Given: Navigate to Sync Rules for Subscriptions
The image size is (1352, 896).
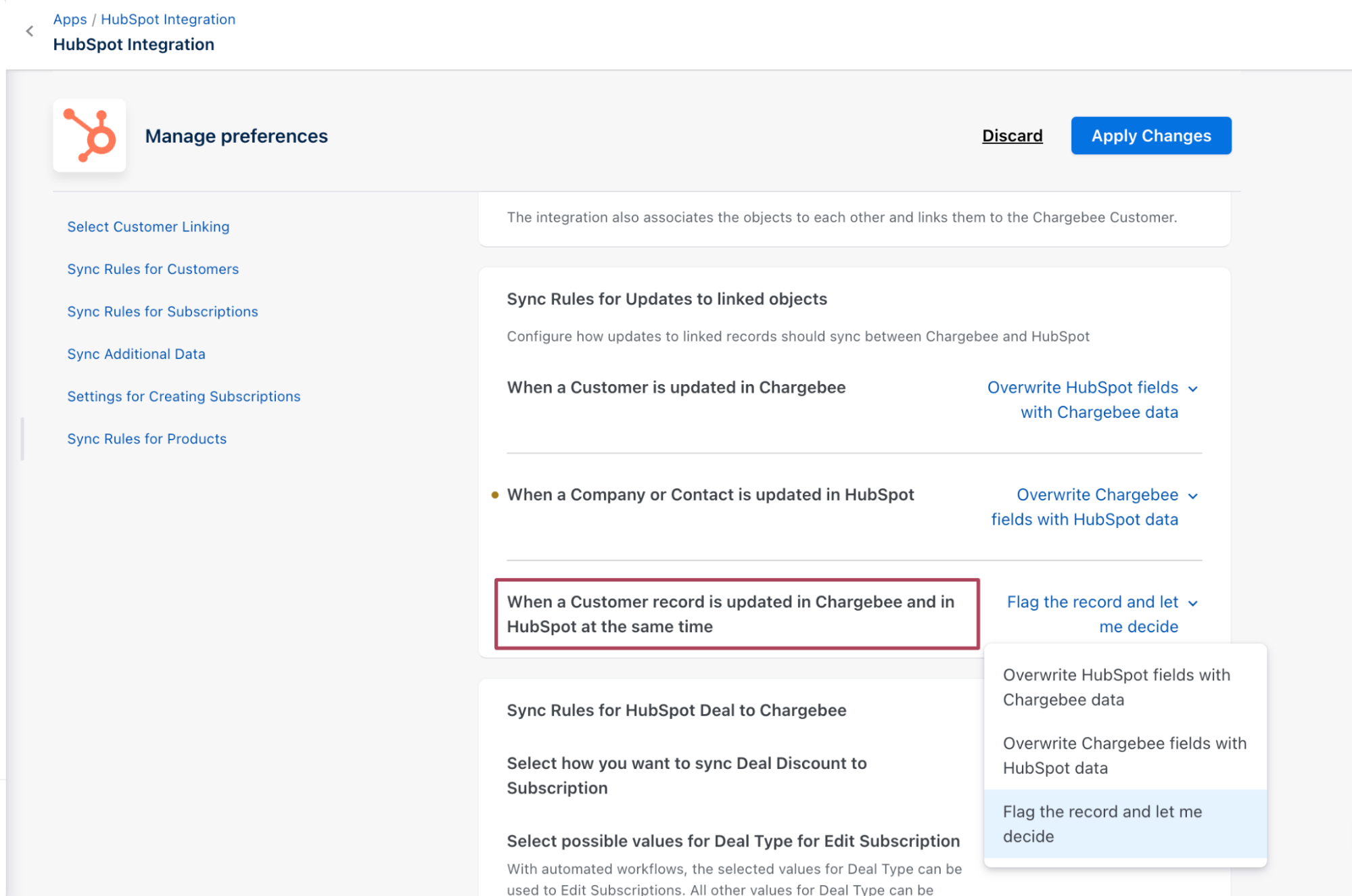Looking at the screenshot, I should pyautogui.click(x=162, y=312).
